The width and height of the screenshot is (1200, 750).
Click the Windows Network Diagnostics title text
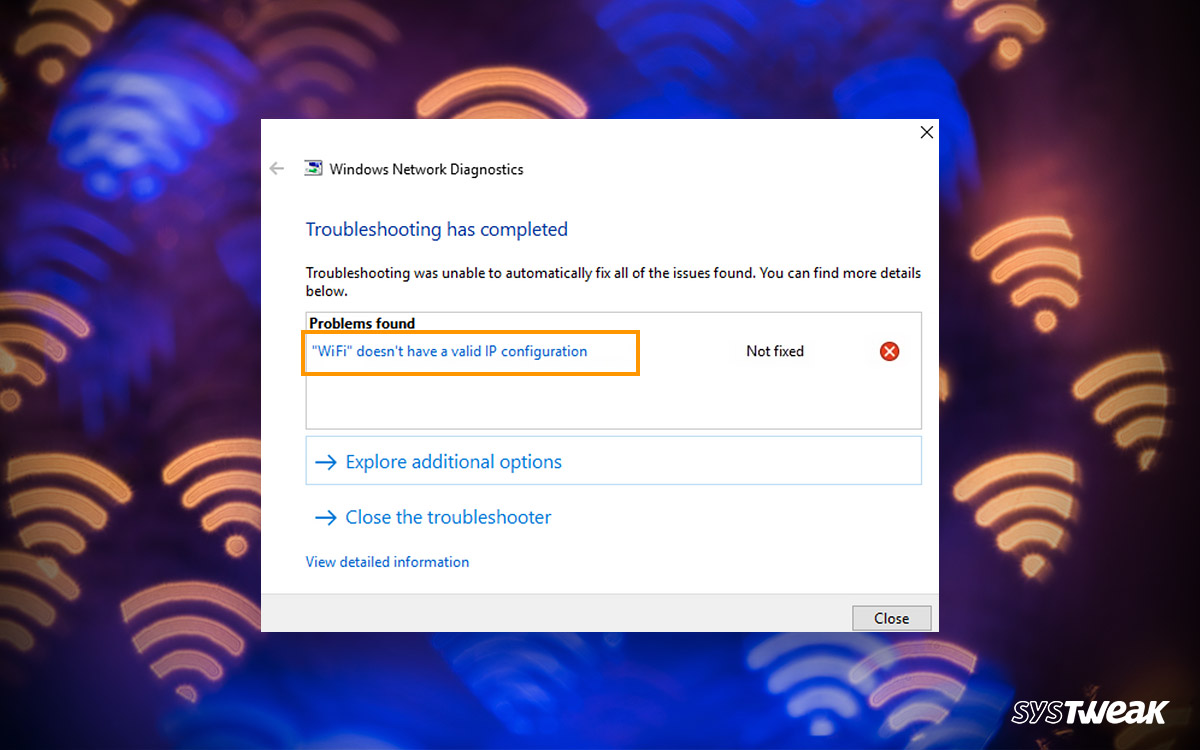[x=427, y=168]
